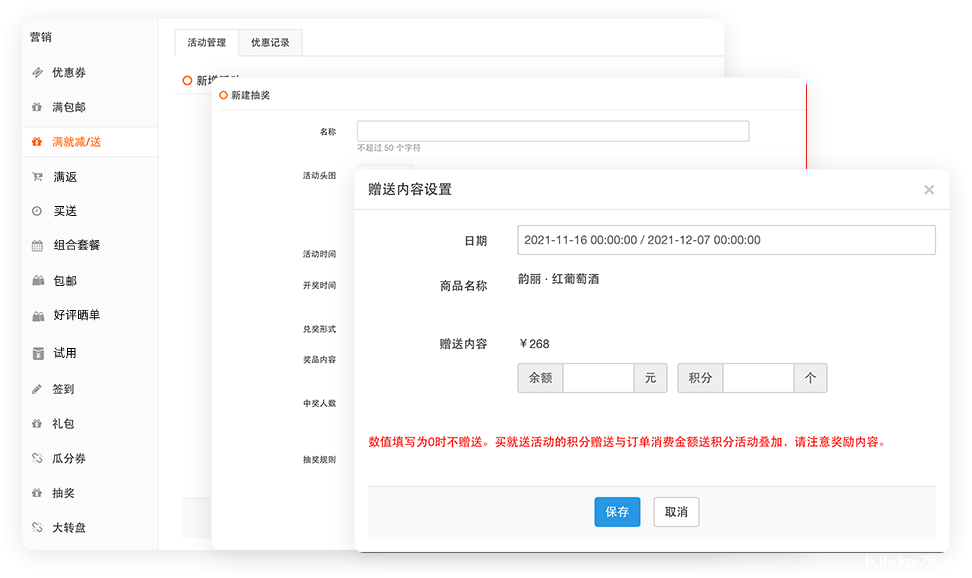The image size is (972, 578).
Task: Click the 奖品内容 label
Action: coord(319,360)
